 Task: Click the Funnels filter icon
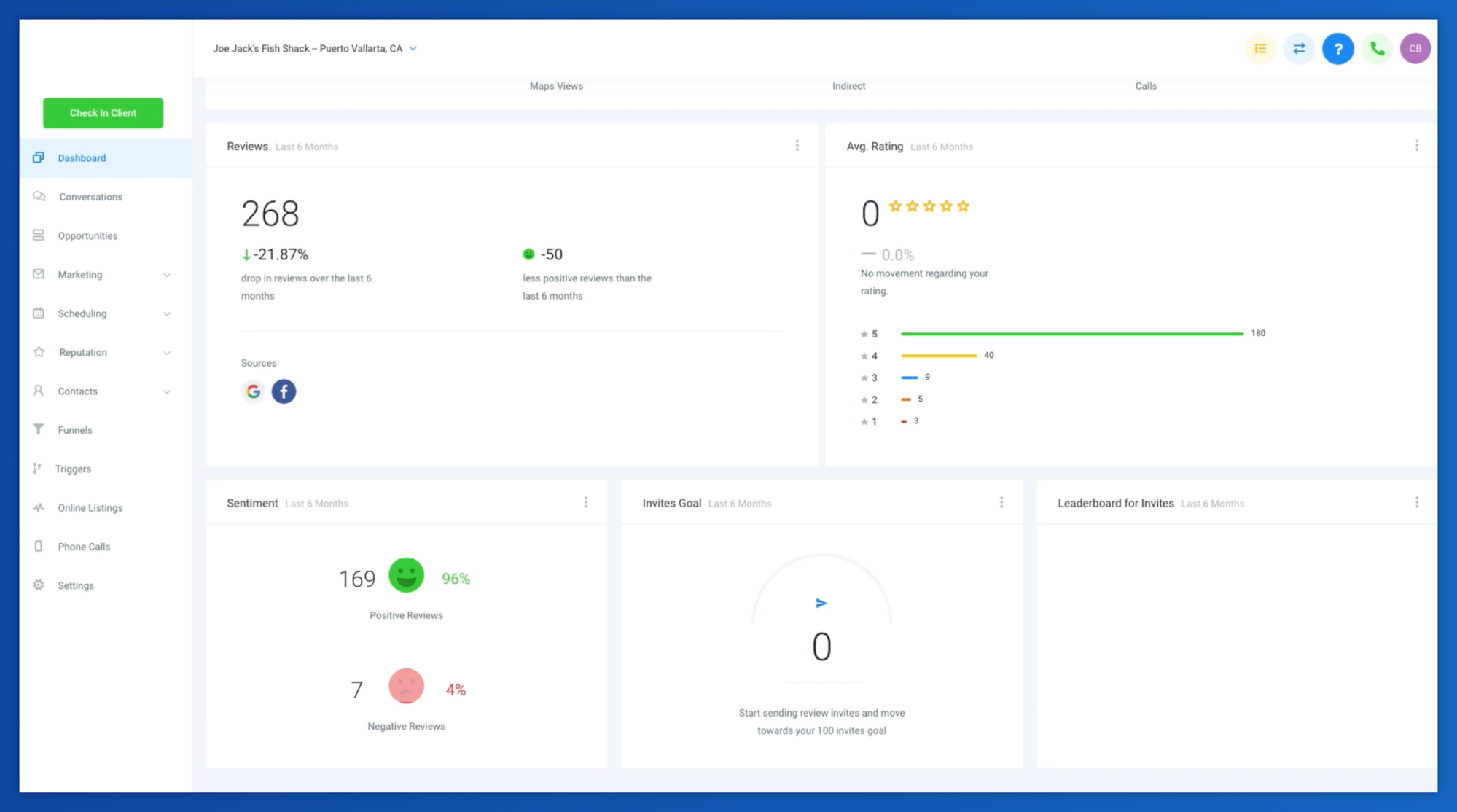pyautogui.click(x=39, y=429)
